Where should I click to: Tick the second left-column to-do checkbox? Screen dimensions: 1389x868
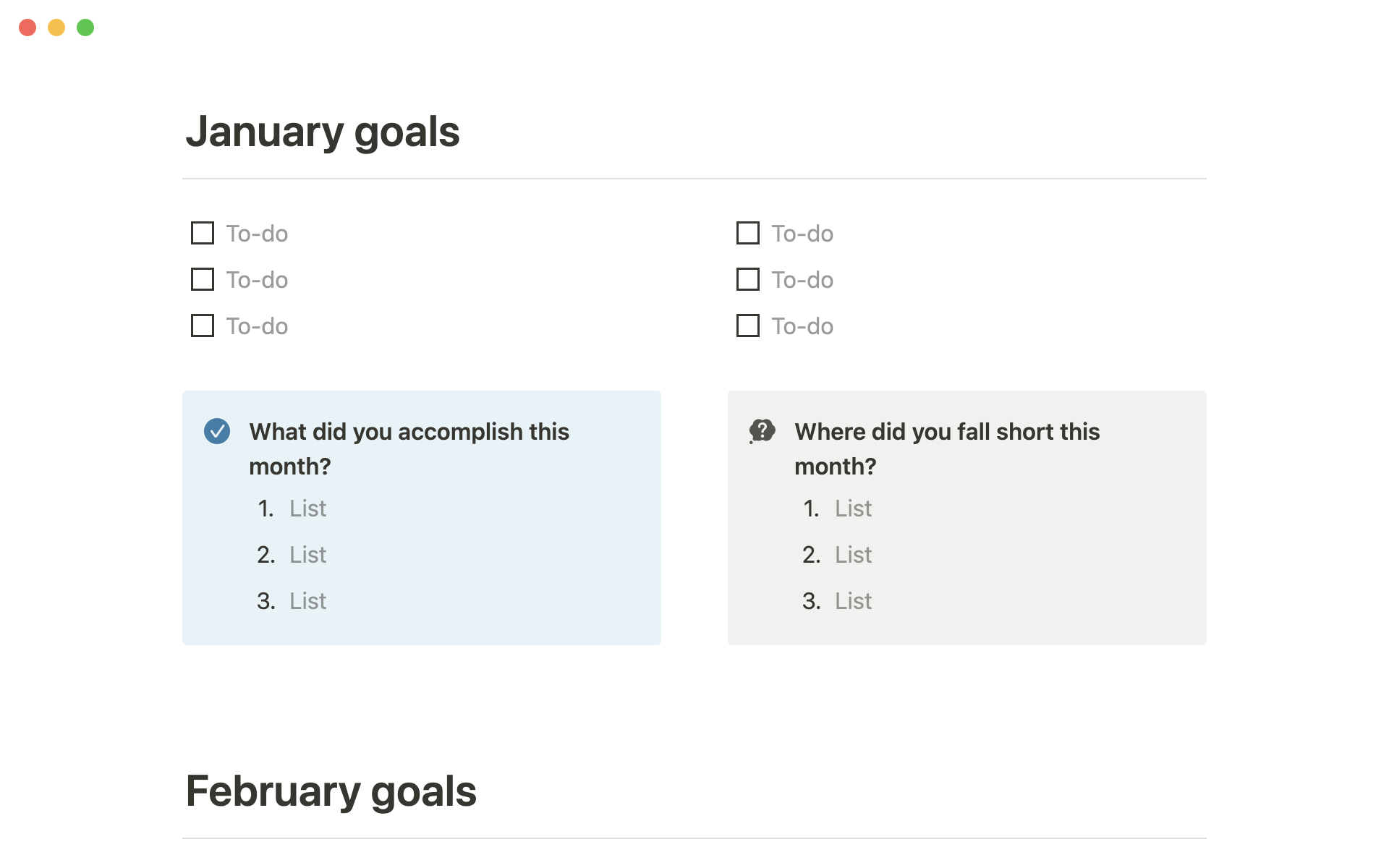coord(203,279)
